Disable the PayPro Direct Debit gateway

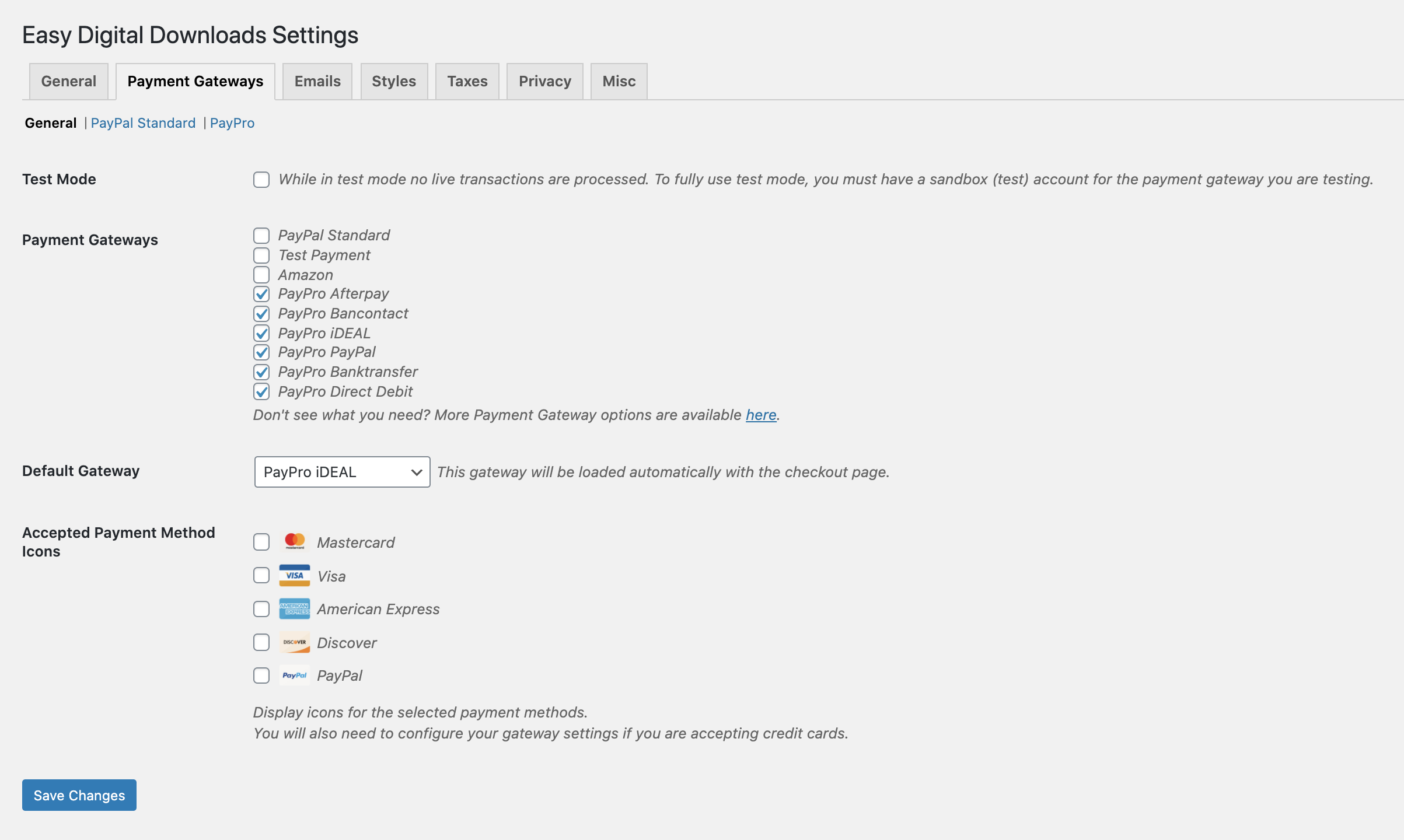click(261, 392)
